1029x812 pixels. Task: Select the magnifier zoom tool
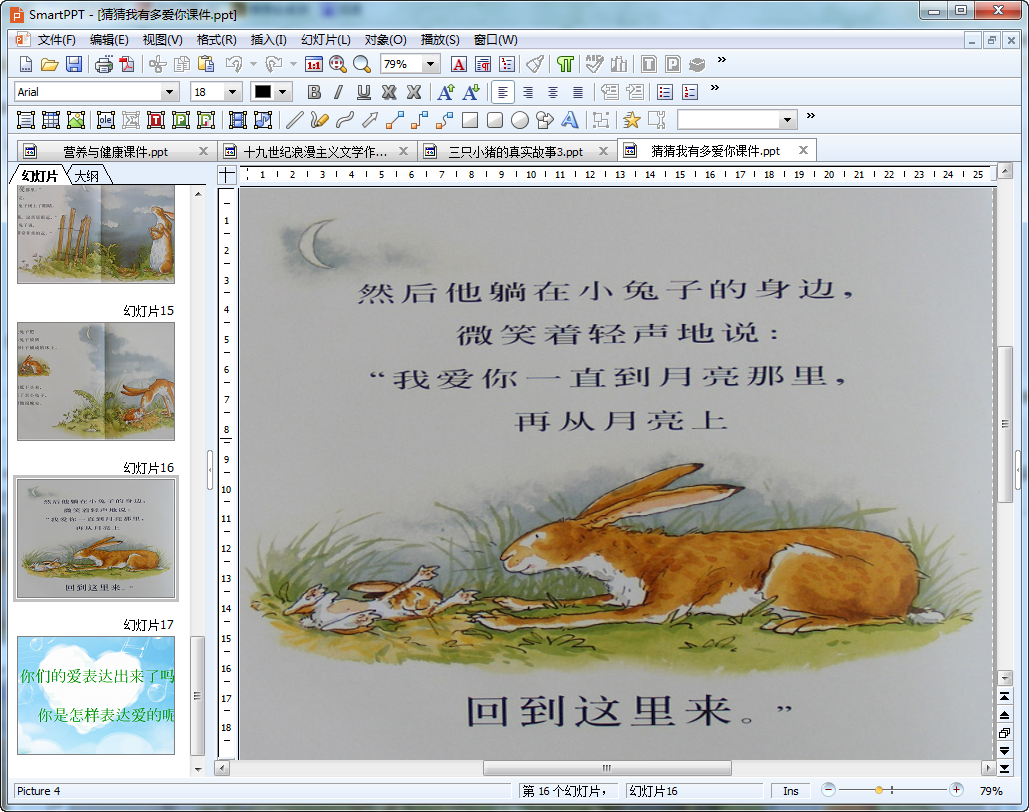[362, 64]
